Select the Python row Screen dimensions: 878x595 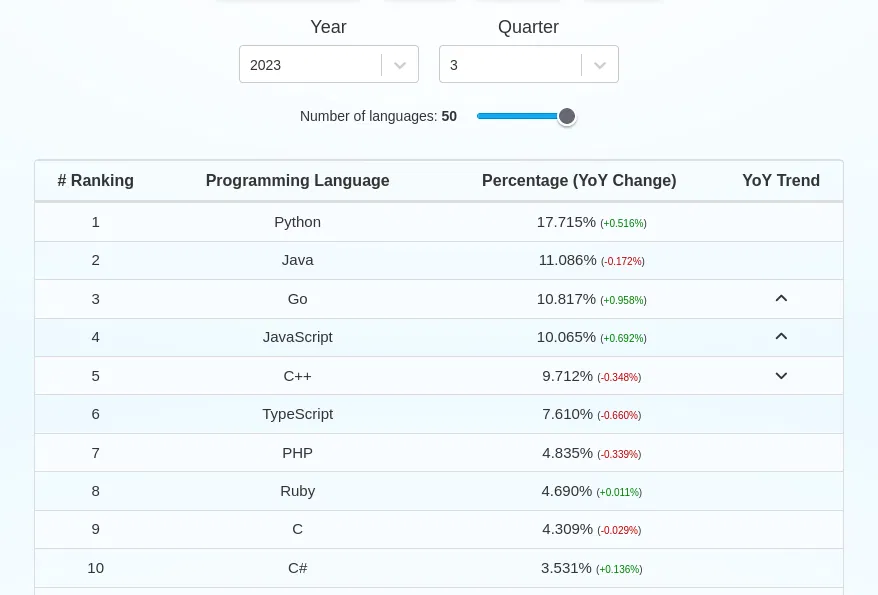pyautogui.click(x=297, y=222)
